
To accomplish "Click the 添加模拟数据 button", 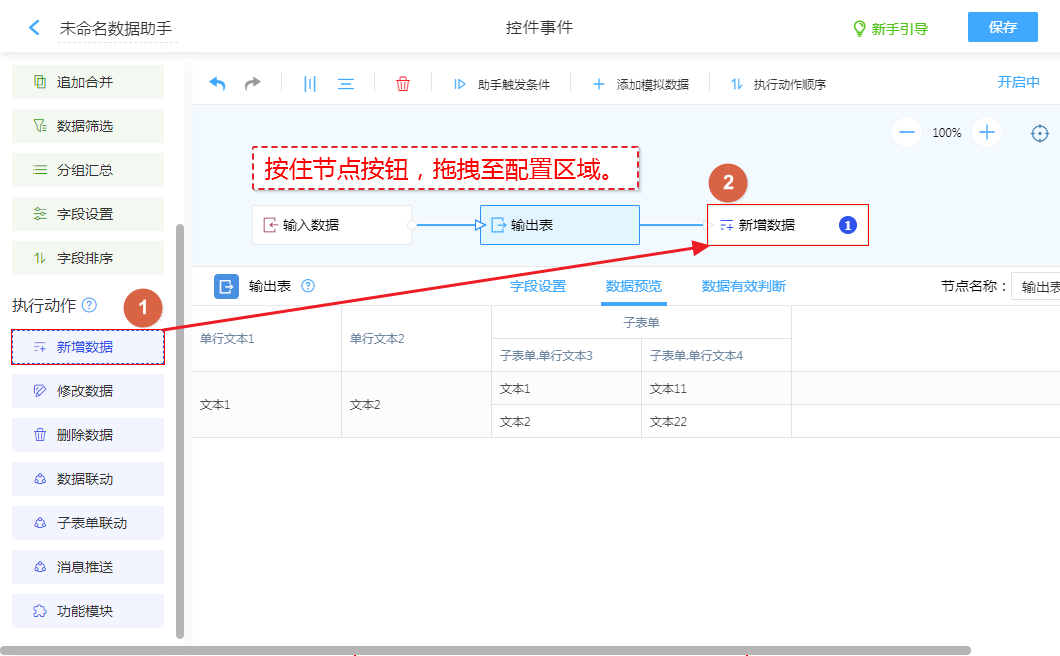I will coord(641,85).
